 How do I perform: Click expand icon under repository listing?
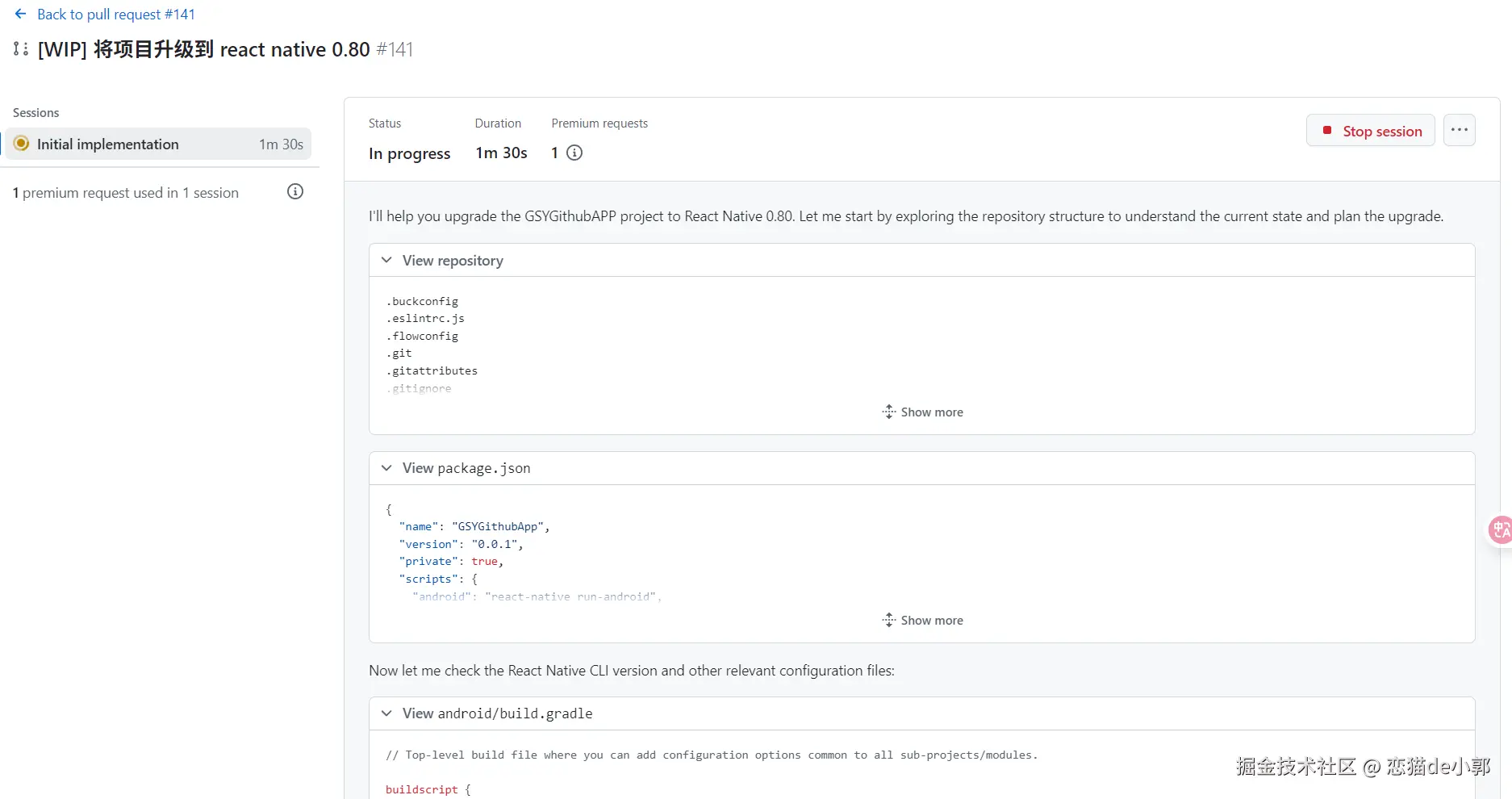[888, 412]
